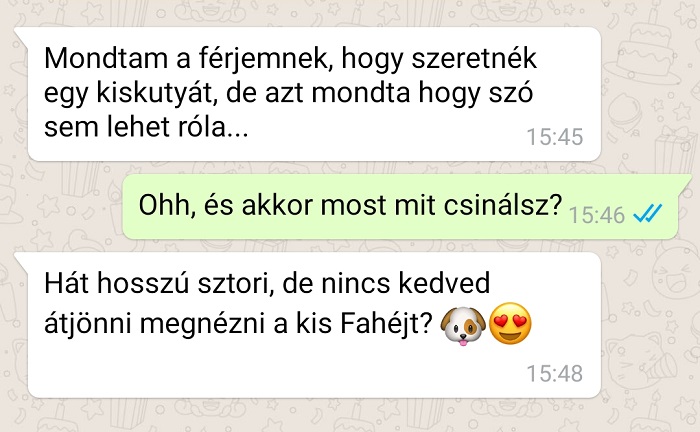The image size is (700, 432).
Task: Select the message starting "Hát hosszú sztori"
Action: pyautogui.click(x=308, y=325)
